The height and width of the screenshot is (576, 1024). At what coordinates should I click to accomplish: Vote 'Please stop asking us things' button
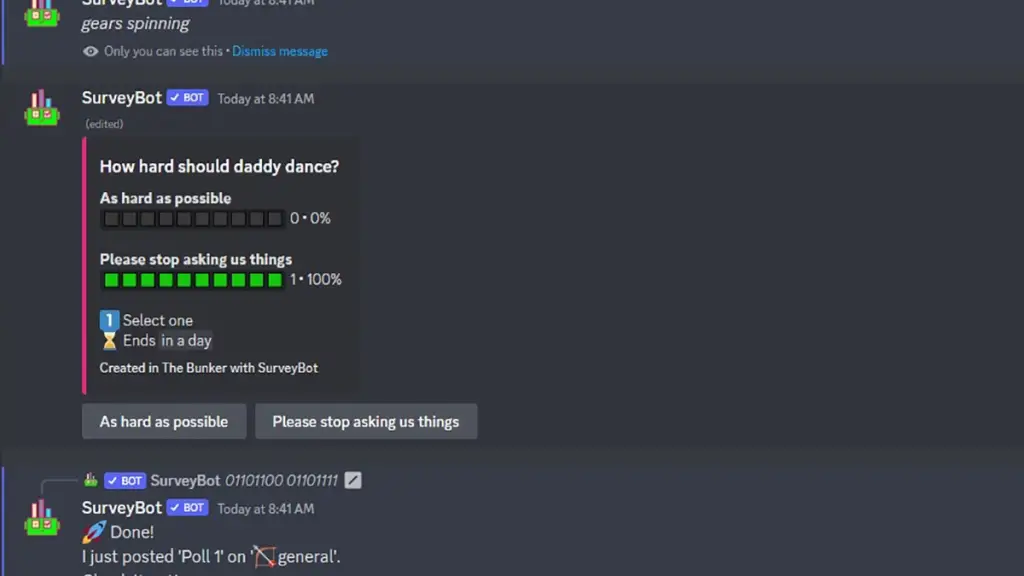[x=366, y=422]
